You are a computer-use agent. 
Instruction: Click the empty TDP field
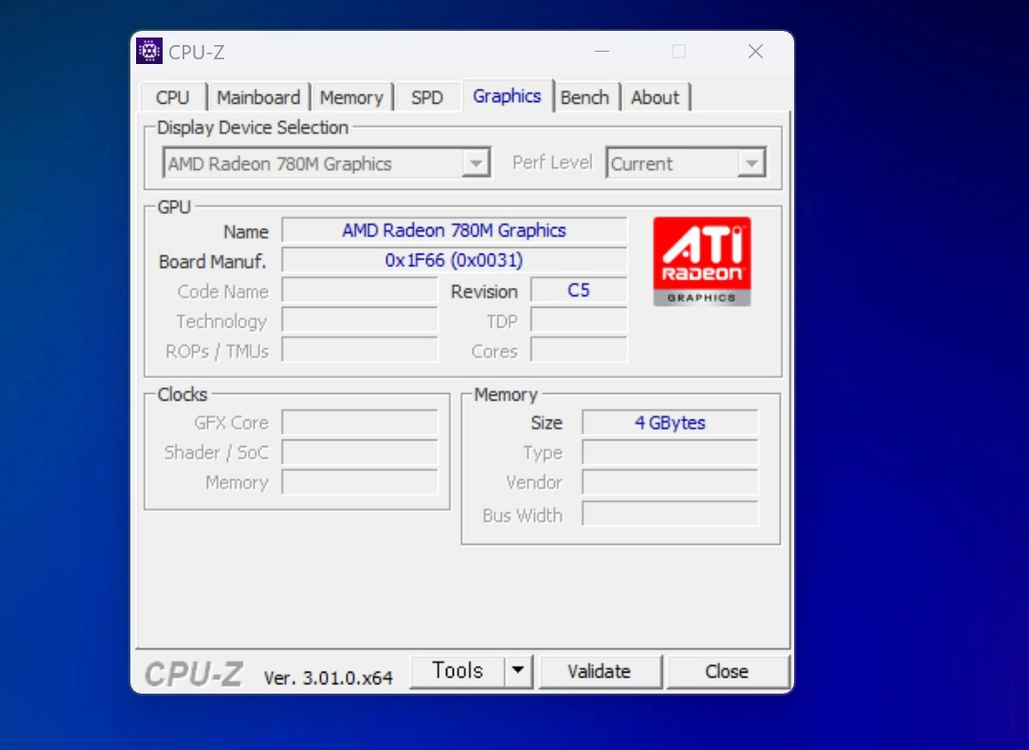pos(579,320)
